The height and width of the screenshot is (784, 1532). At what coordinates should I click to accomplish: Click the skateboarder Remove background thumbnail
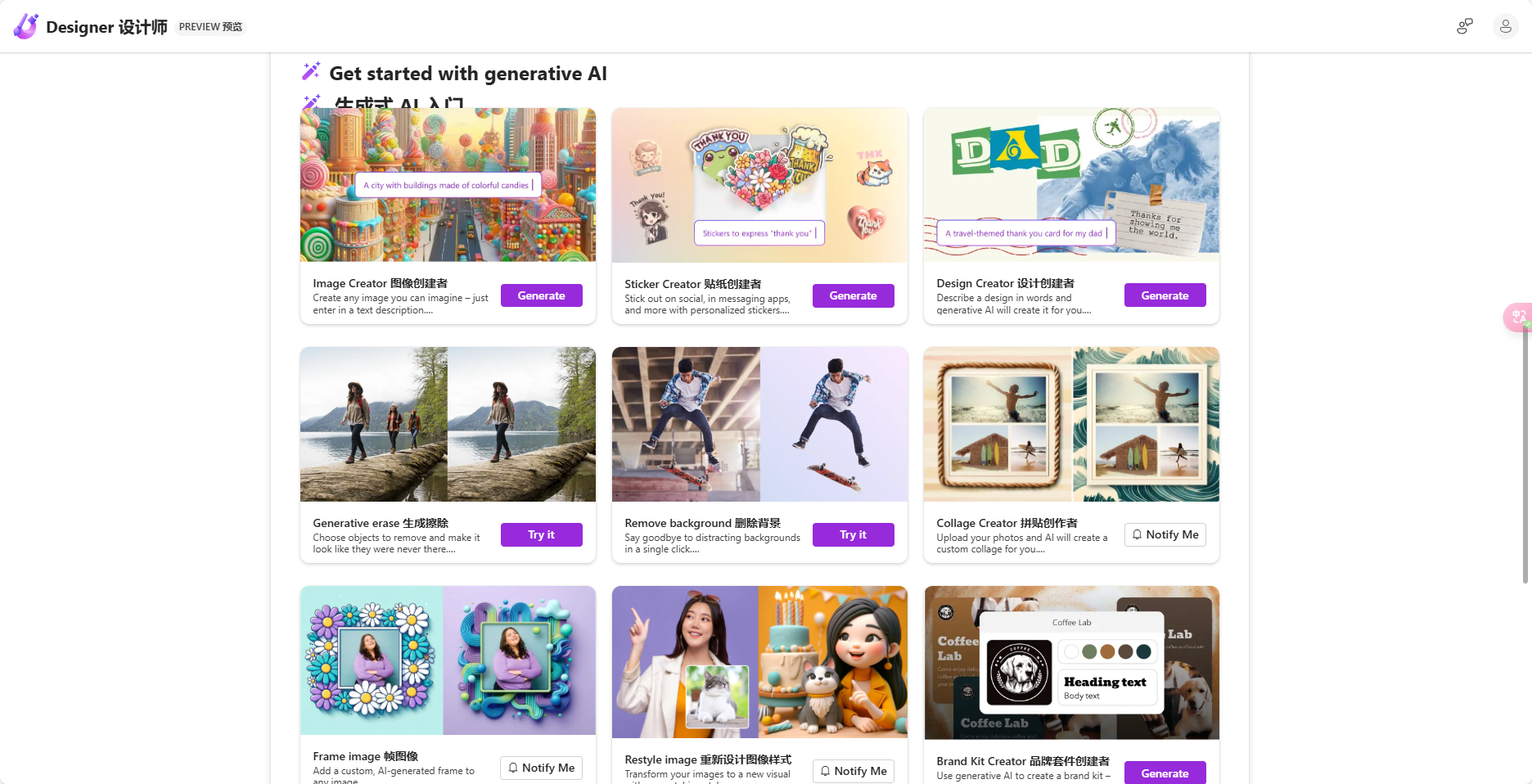pyautogui.click(x=759, y=424)
